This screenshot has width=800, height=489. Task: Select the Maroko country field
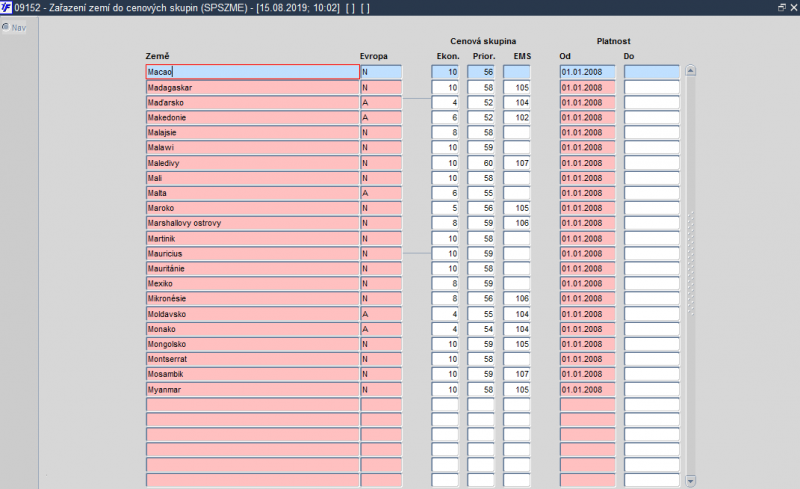[x=253, y=208]
